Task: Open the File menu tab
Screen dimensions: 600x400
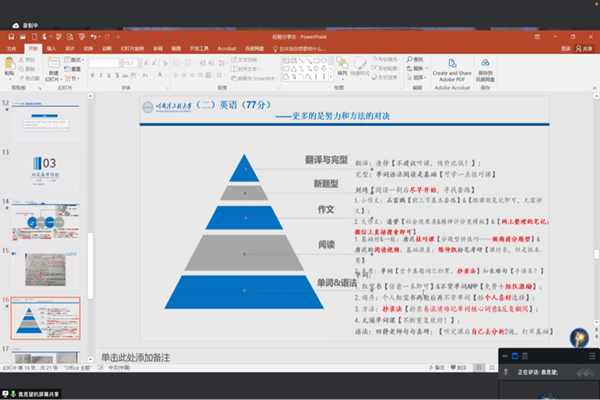Action: (11, 46)
